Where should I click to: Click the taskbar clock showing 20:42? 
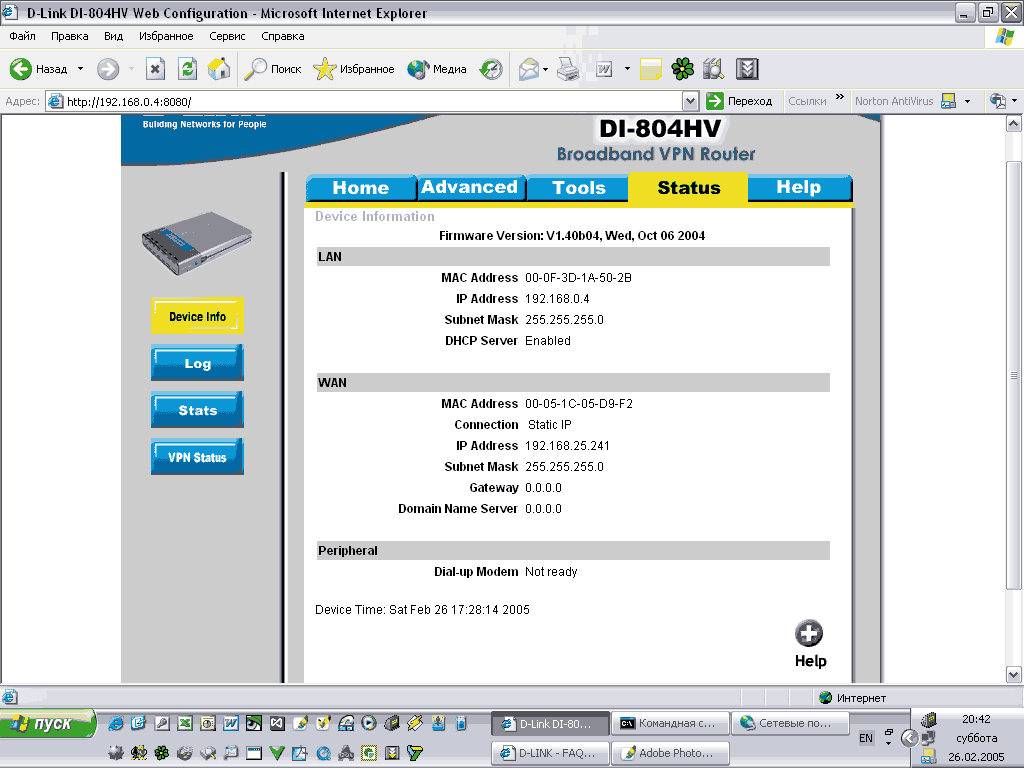point(976,719)
